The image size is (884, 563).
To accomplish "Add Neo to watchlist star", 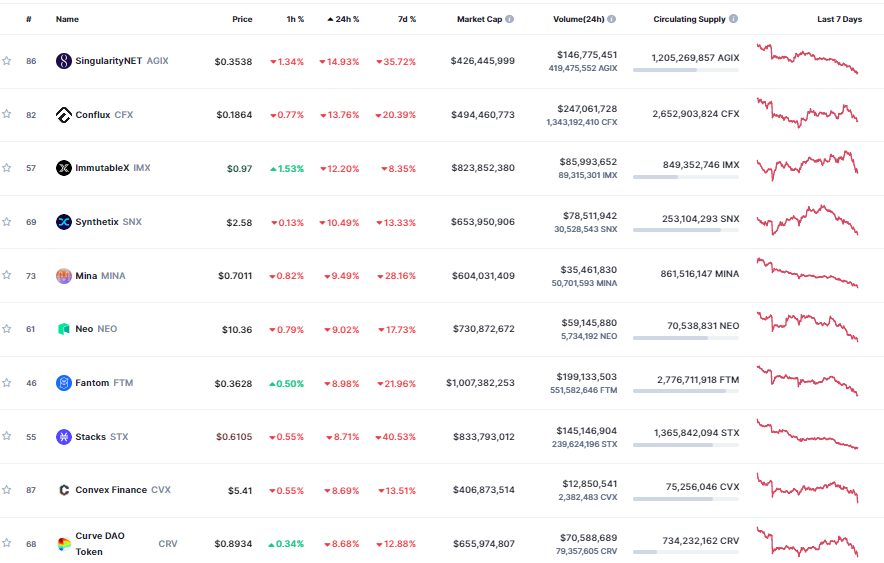I will coord(7,329).
